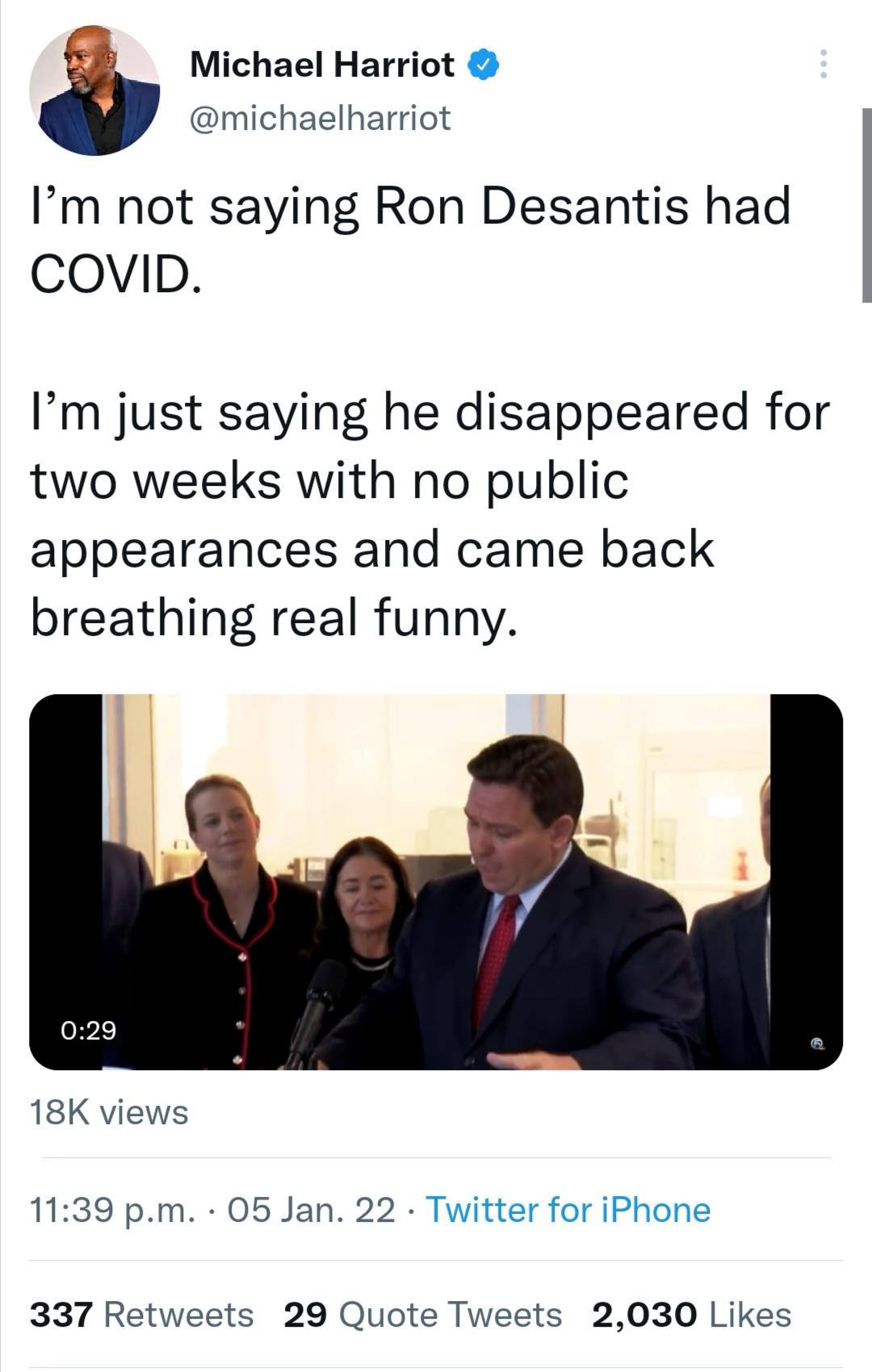Screen dimensions: 872x1372
Task: Click "two weeks with no public" line
Action: pos(329,480)
